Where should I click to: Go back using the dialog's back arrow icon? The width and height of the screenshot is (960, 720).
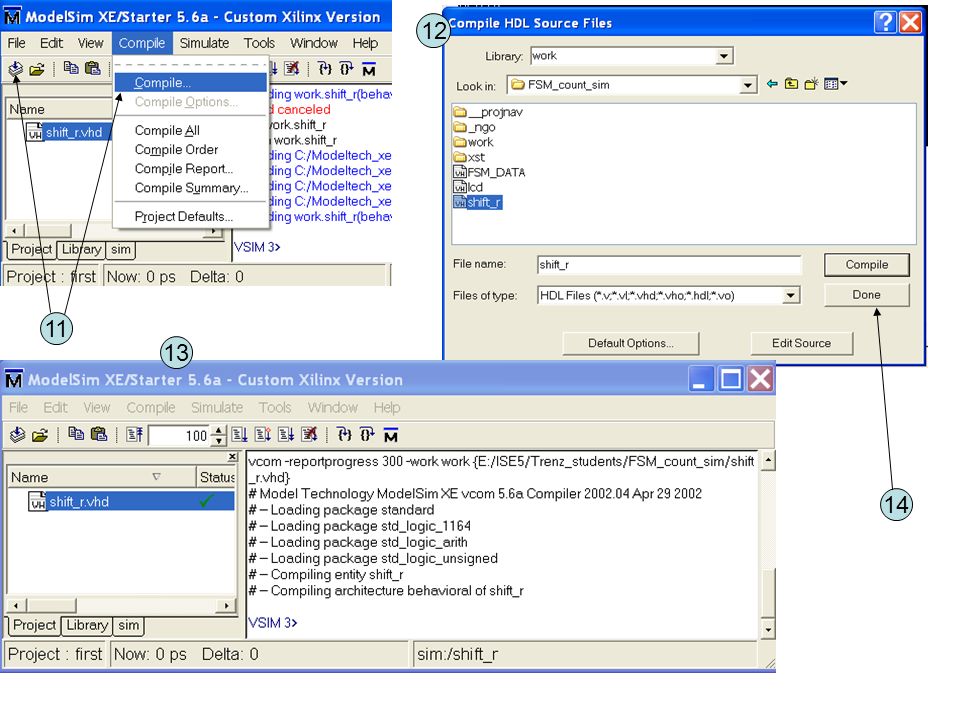(x=772, y=84)
